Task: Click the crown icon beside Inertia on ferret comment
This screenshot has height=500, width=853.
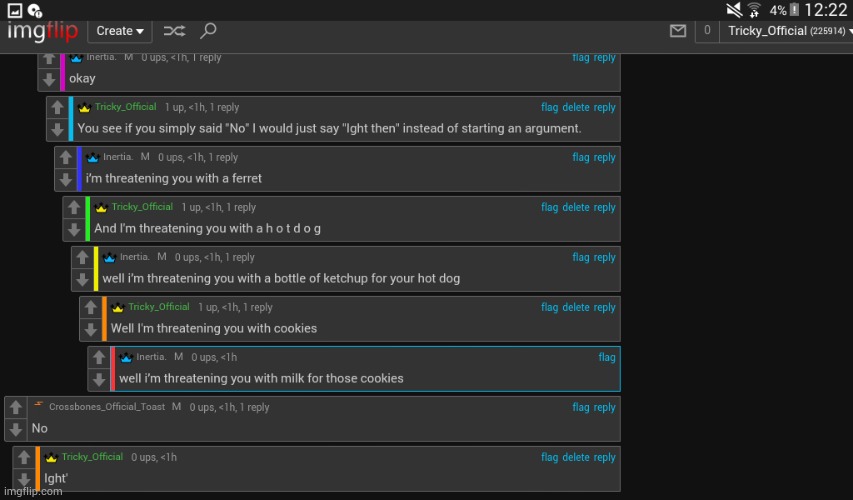Action: [93, 158]
